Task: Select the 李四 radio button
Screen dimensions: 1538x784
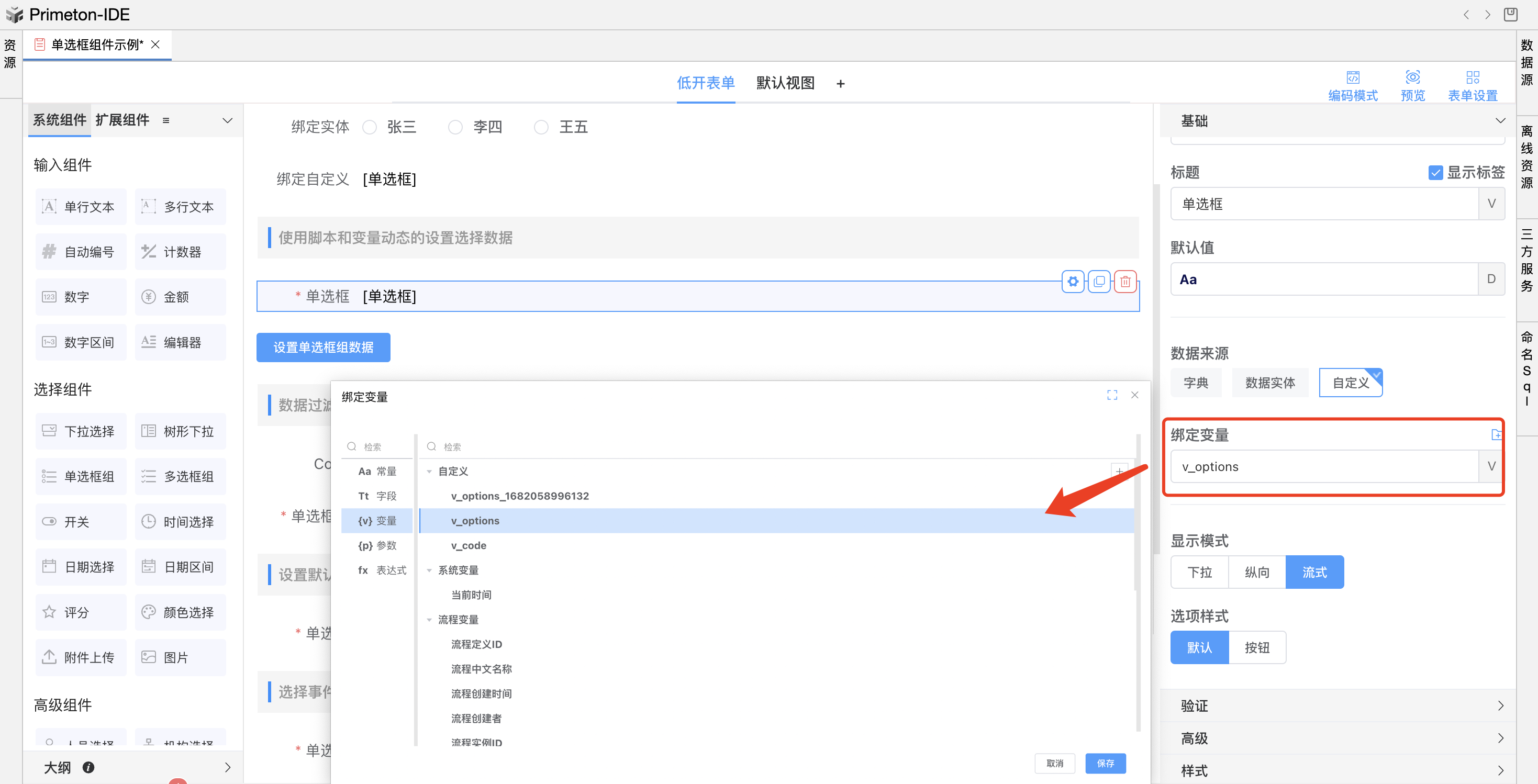Action: 455,127
